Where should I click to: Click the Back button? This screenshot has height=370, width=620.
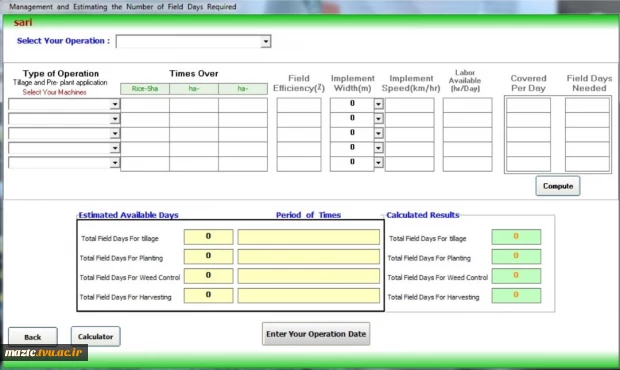click(33, 337)
